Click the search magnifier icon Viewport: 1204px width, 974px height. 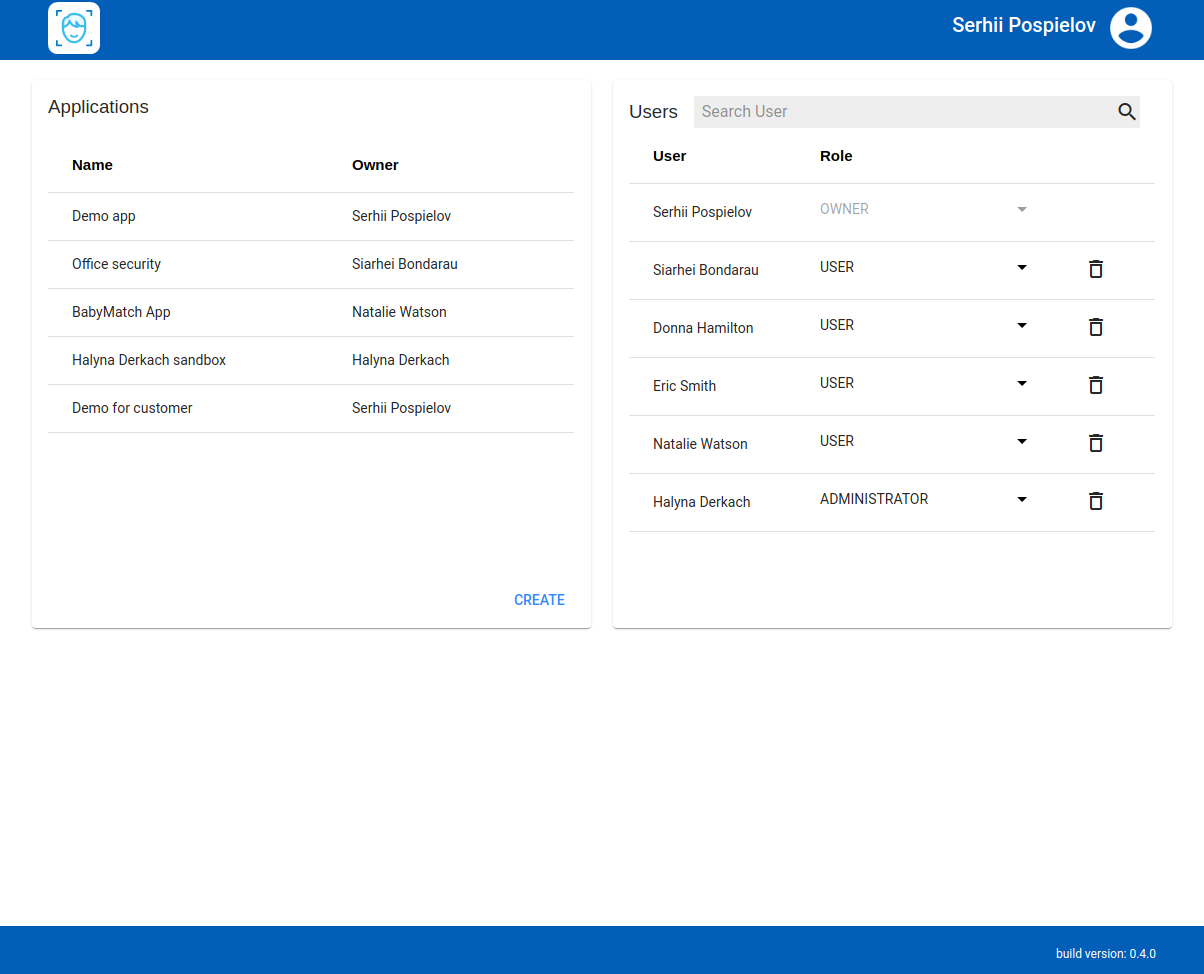[1127, 112]
